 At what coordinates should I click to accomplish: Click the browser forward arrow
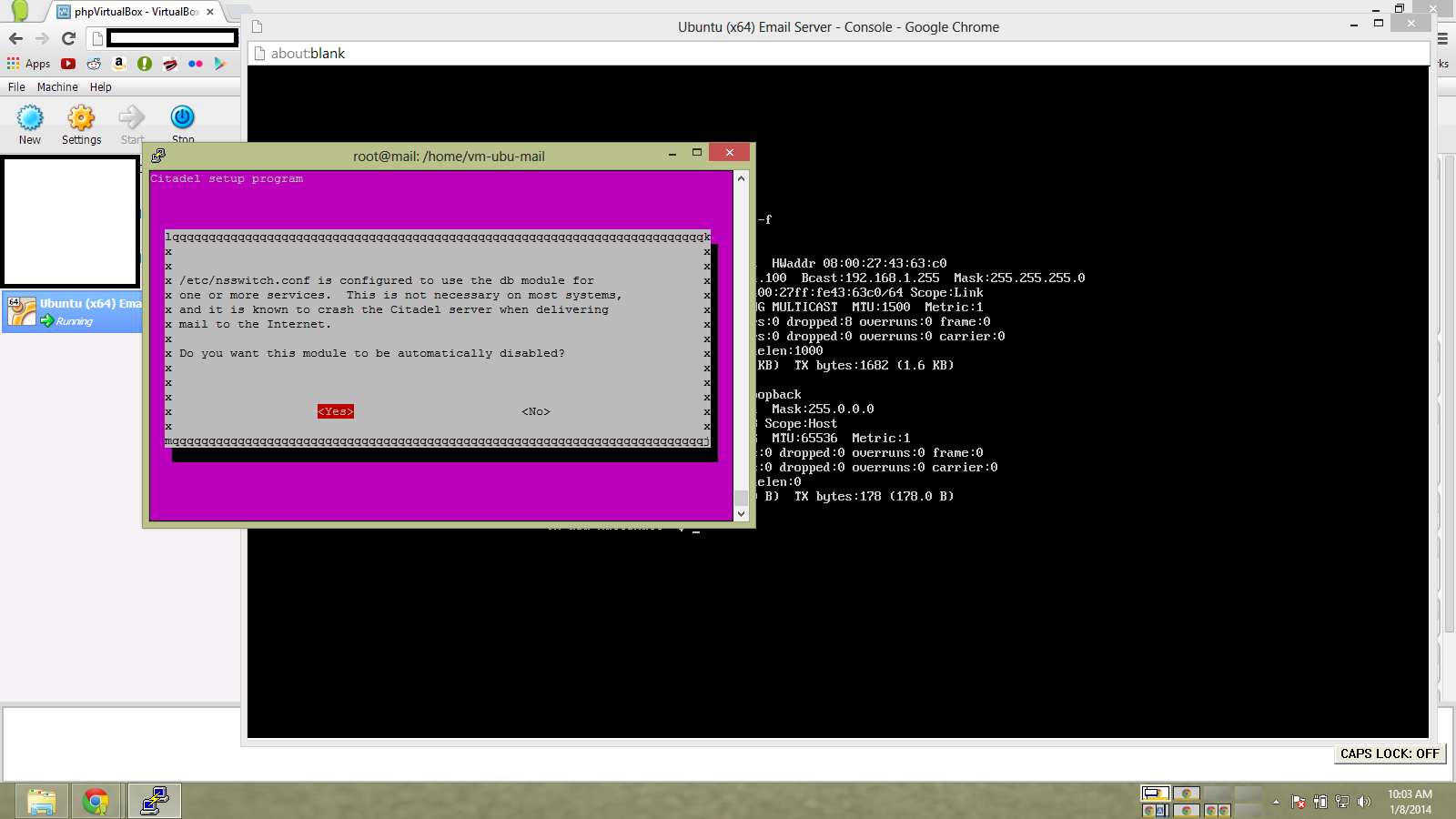[42, 38]
